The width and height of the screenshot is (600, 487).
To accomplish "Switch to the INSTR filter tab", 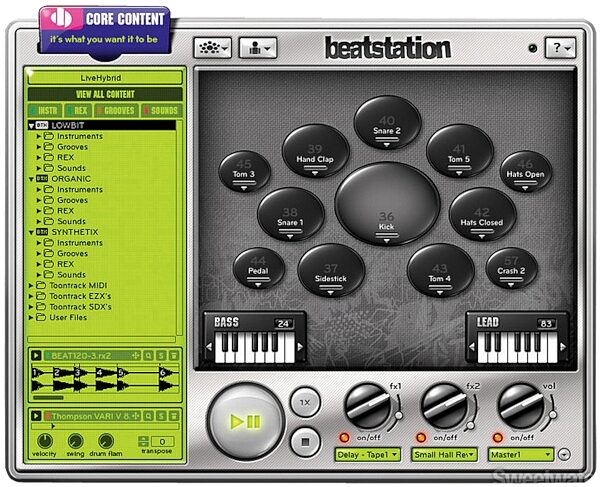I will click(45, 111).
